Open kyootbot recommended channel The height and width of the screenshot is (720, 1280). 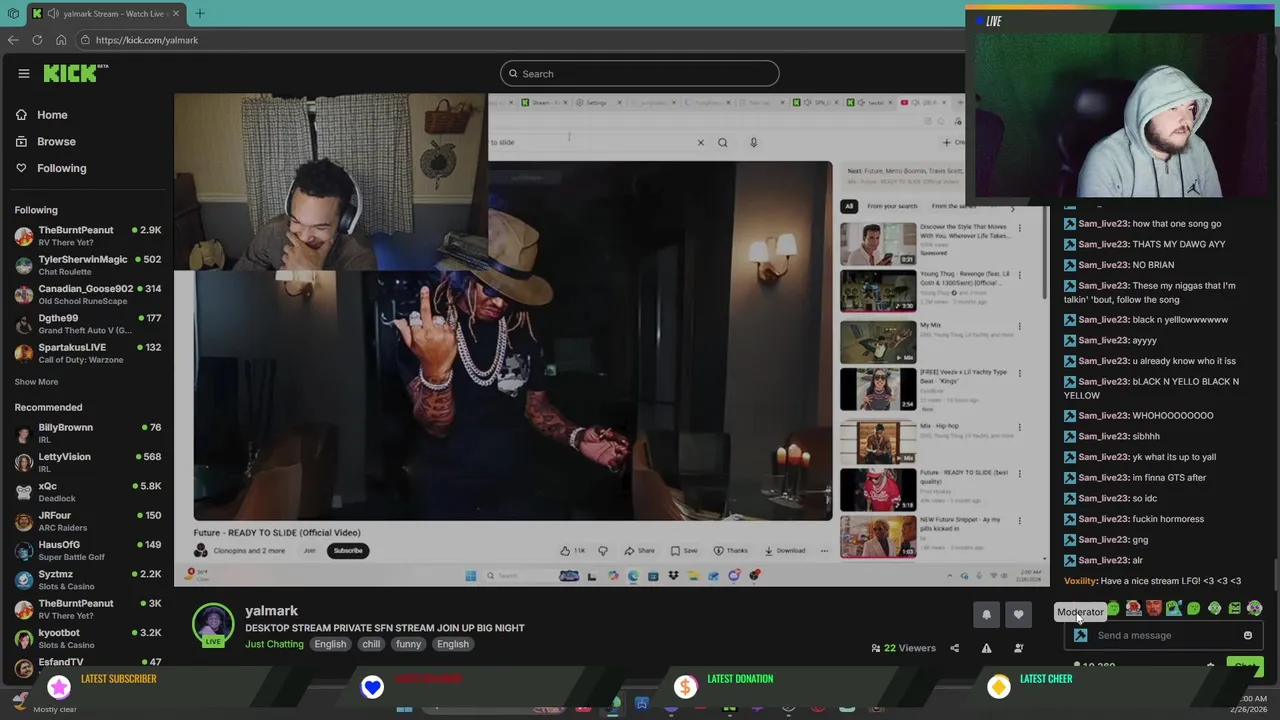88,638
